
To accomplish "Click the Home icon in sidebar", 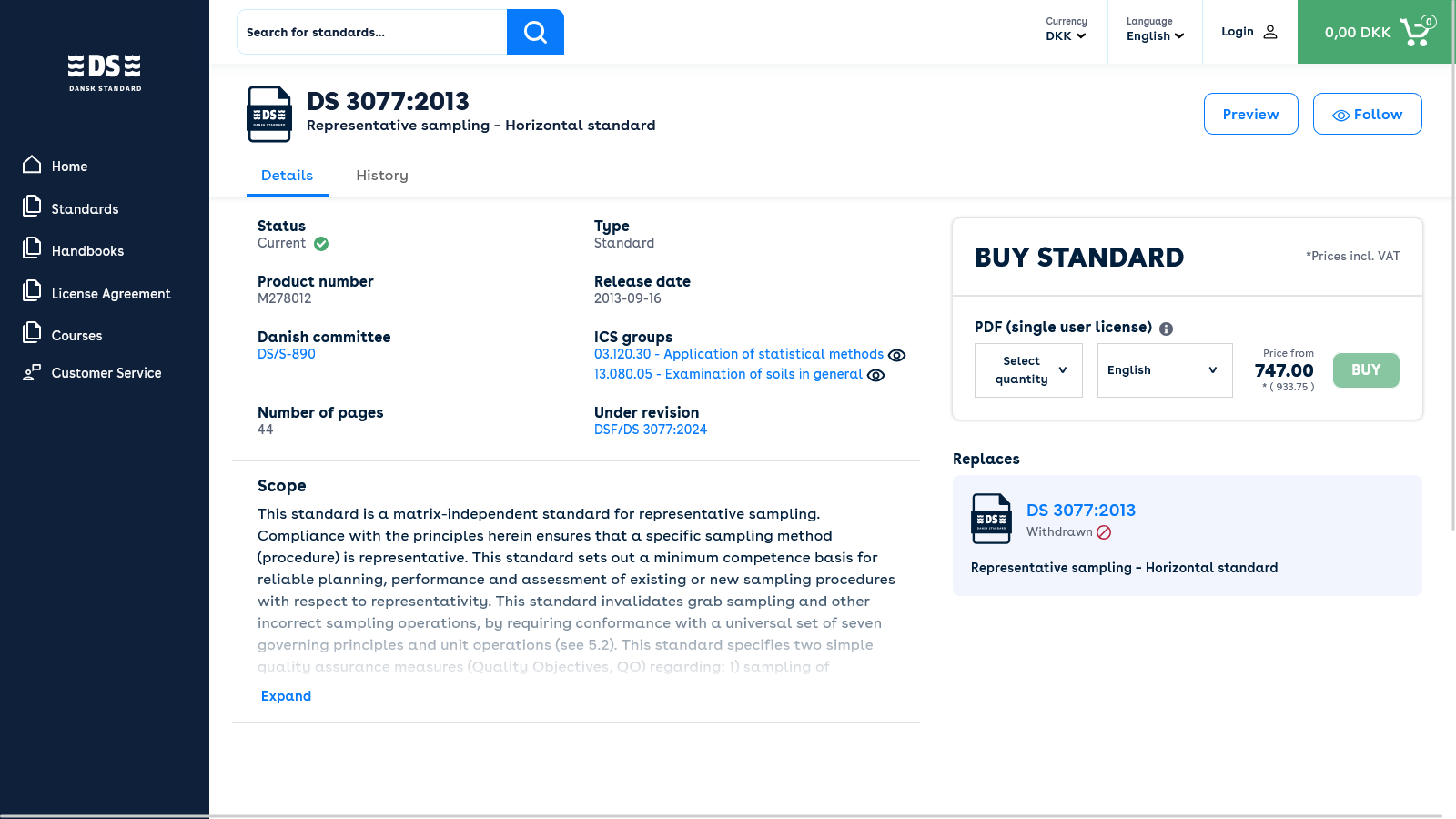I will (32, 165).
